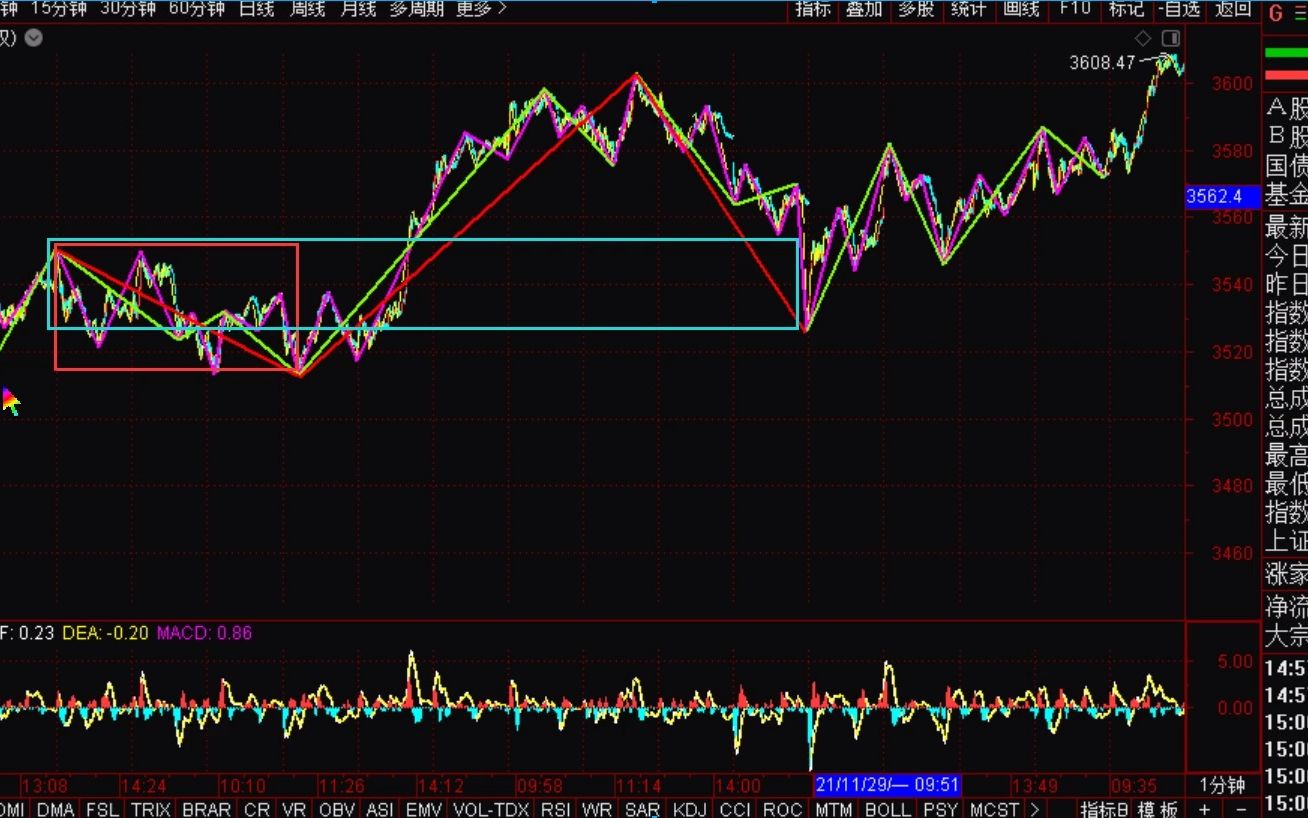Click the 5.00 MACD axis label
Viewport: 1308px width, 818px height.
[x=1237, y=661]
